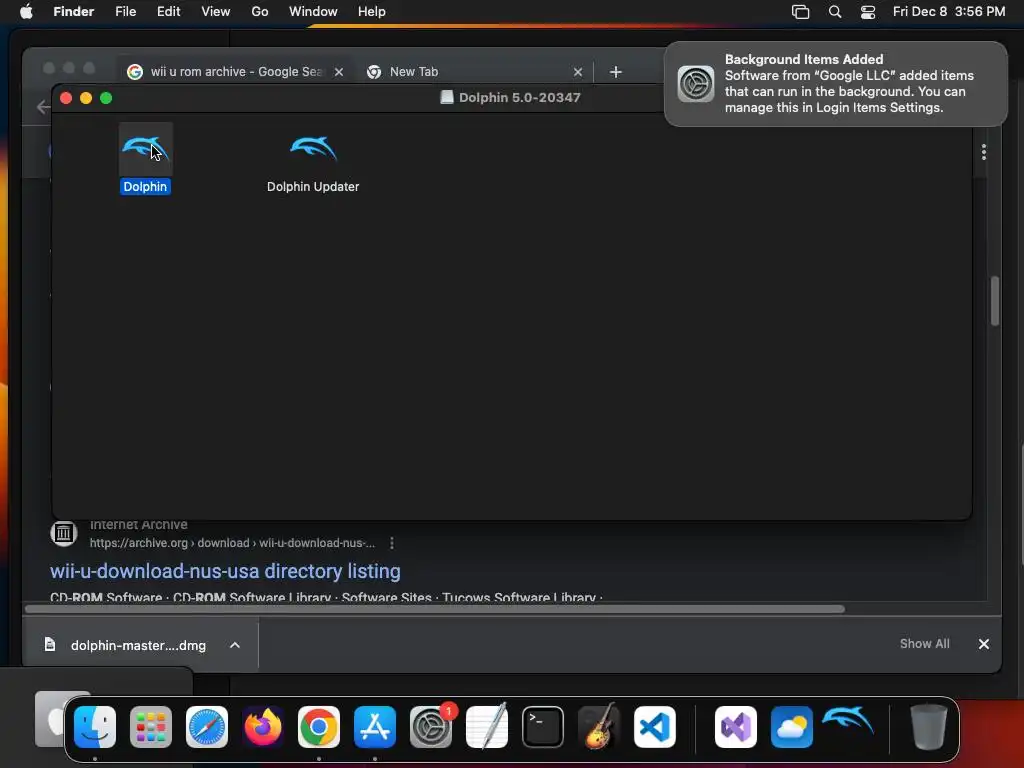The image size is (1024, 768).
Task: Close the Chrome downloads bar
Action: tap(984, 644)
